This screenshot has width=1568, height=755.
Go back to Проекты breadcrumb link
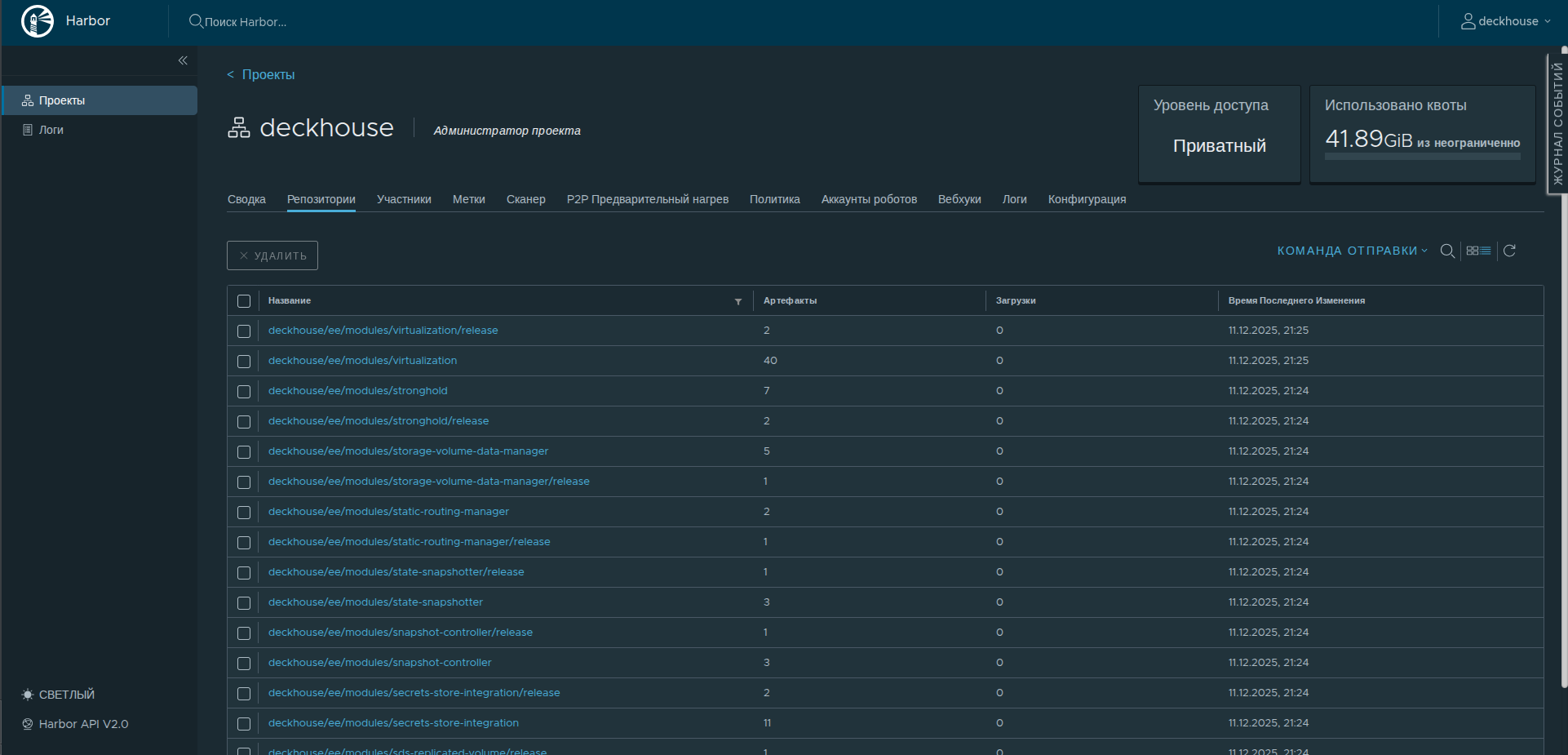tap(268, 74)
